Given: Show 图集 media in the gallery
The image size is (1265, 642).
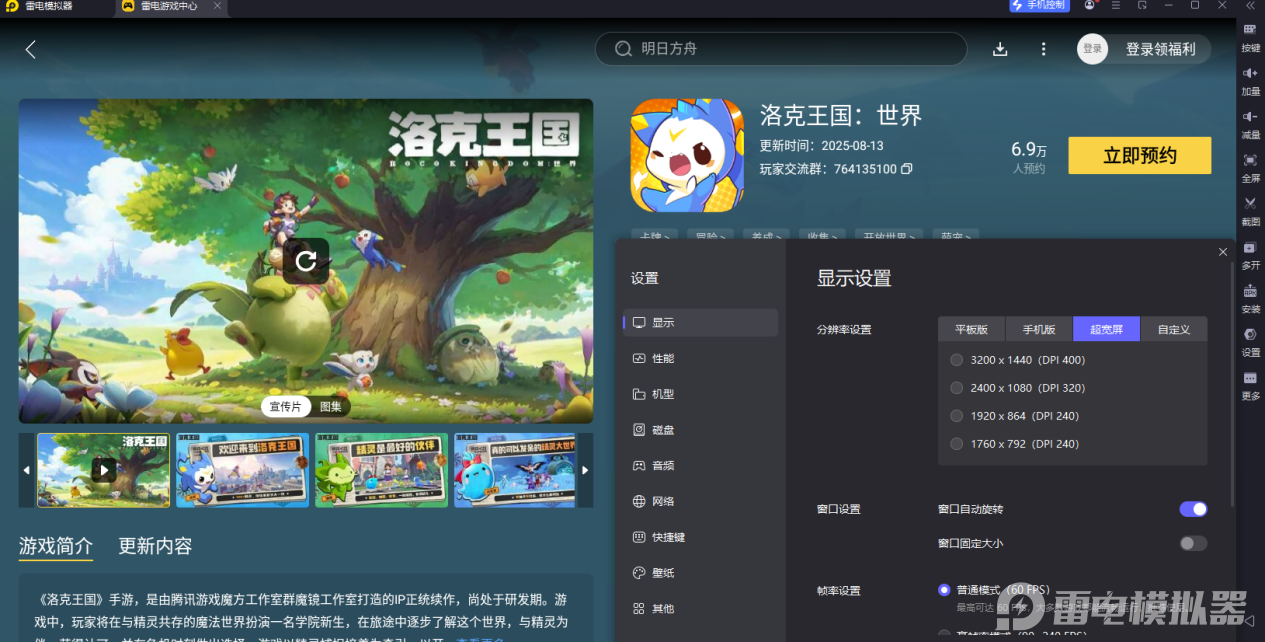Looking at the screenshot, I should (x=330, y=407).
